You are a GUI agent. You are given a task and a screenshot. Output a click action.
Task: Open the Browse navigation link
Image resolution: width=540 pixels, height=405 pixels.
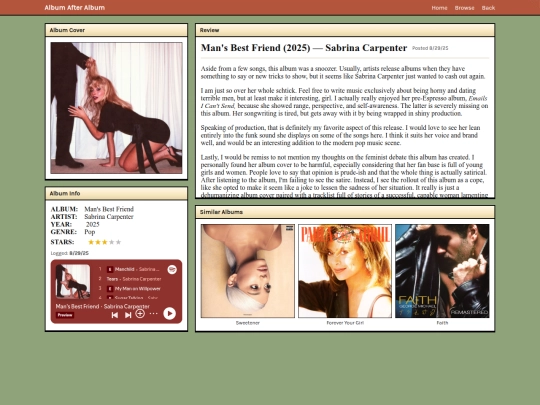[464, 8]
